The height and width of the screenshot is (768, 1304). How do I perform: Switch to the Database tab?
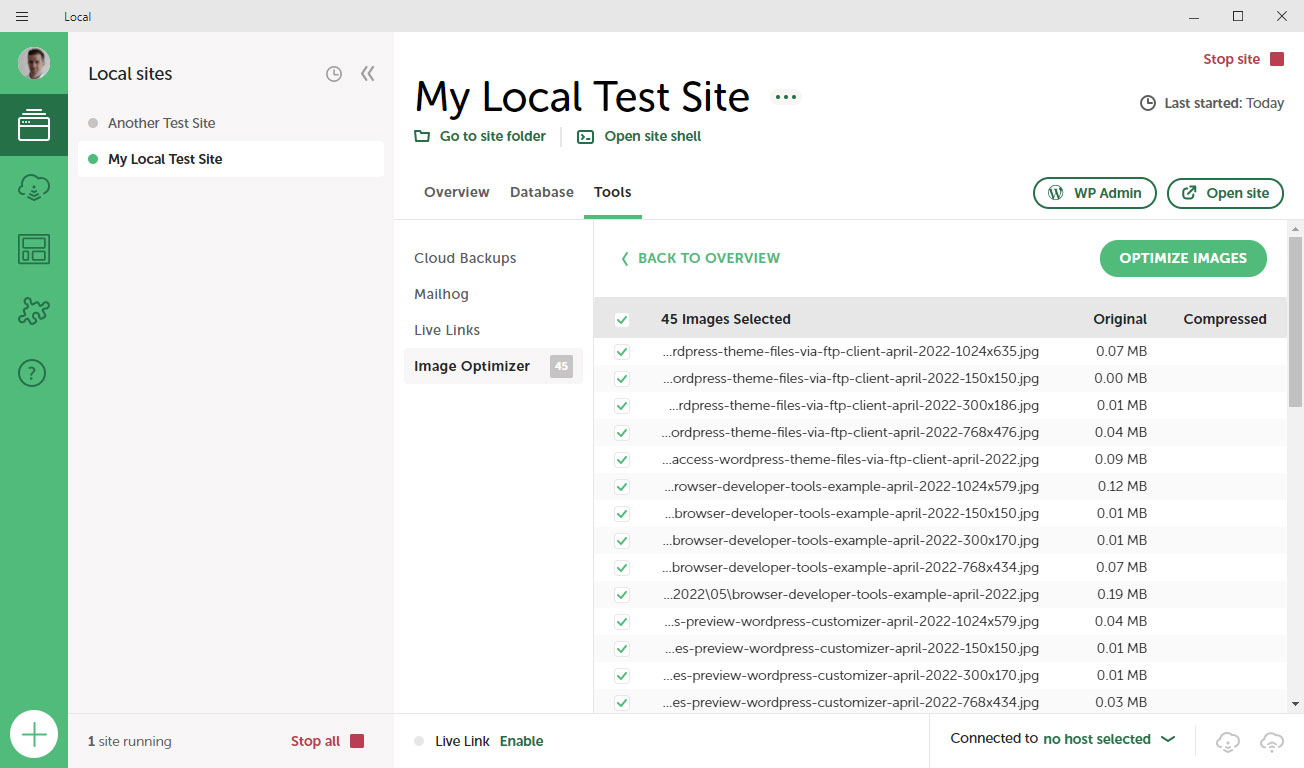[x=542, y=192]
